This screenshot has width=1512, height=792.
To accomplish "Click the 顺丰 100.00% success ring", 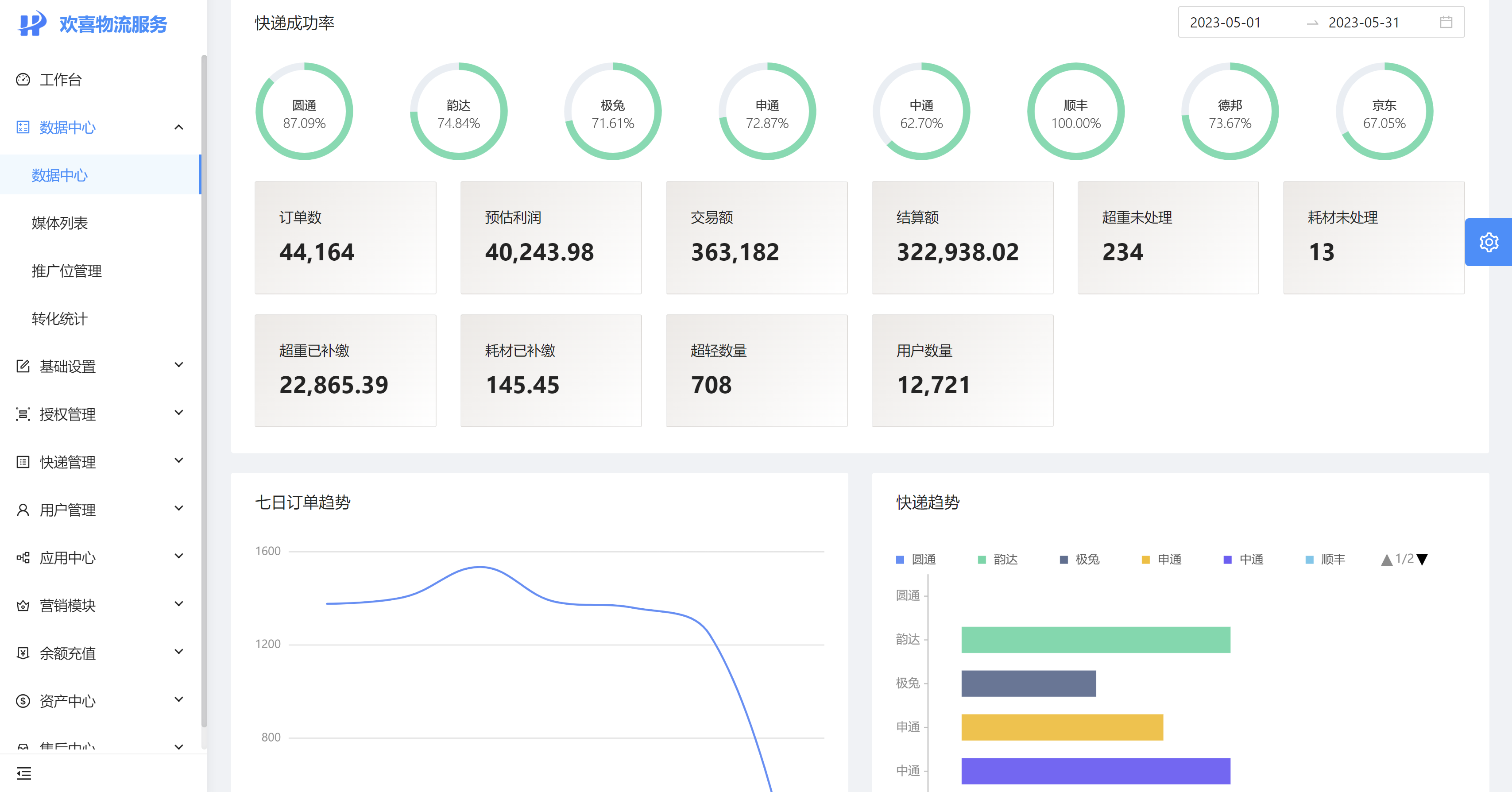I will pyautogui.click(x=1076, y=111).
